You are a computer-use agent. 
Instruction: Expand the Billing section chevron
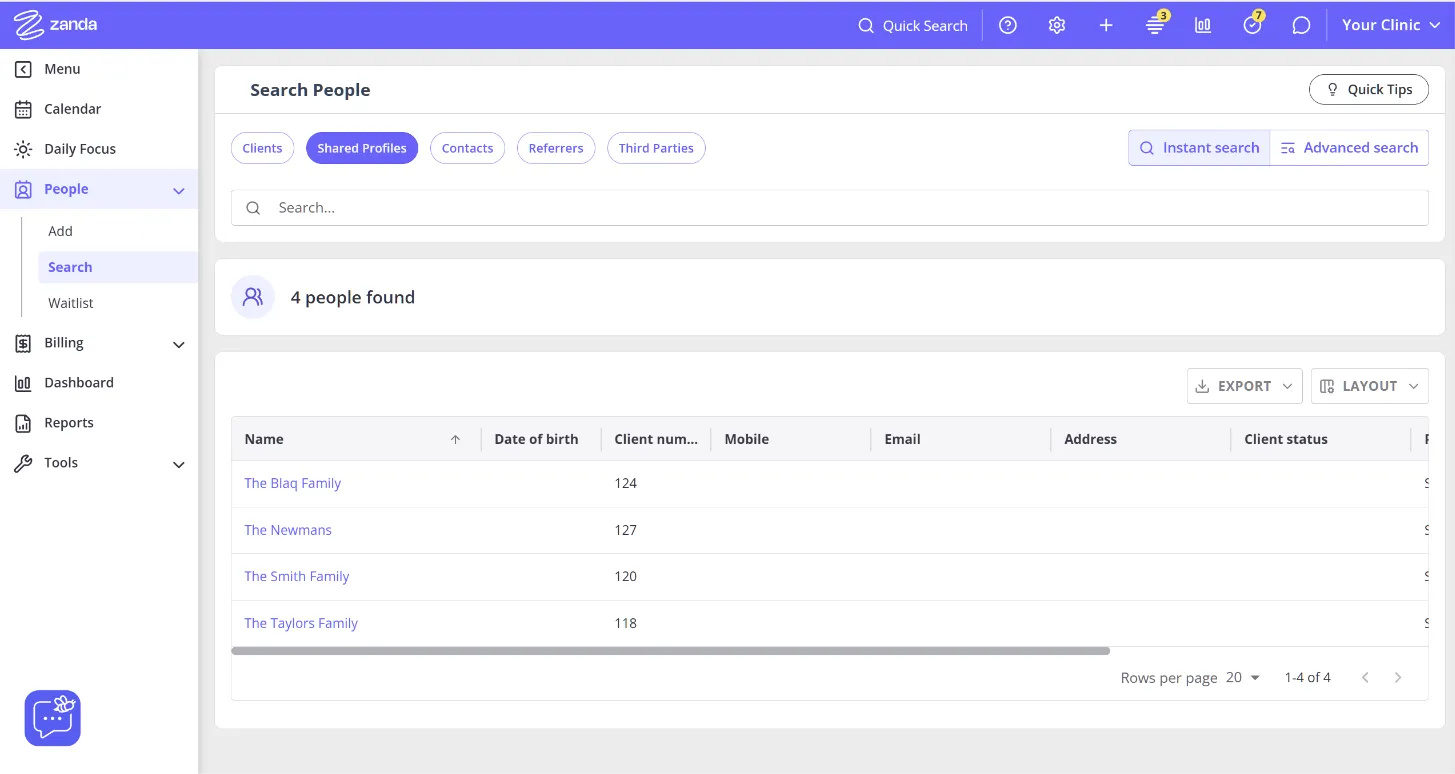click(179, 344)
